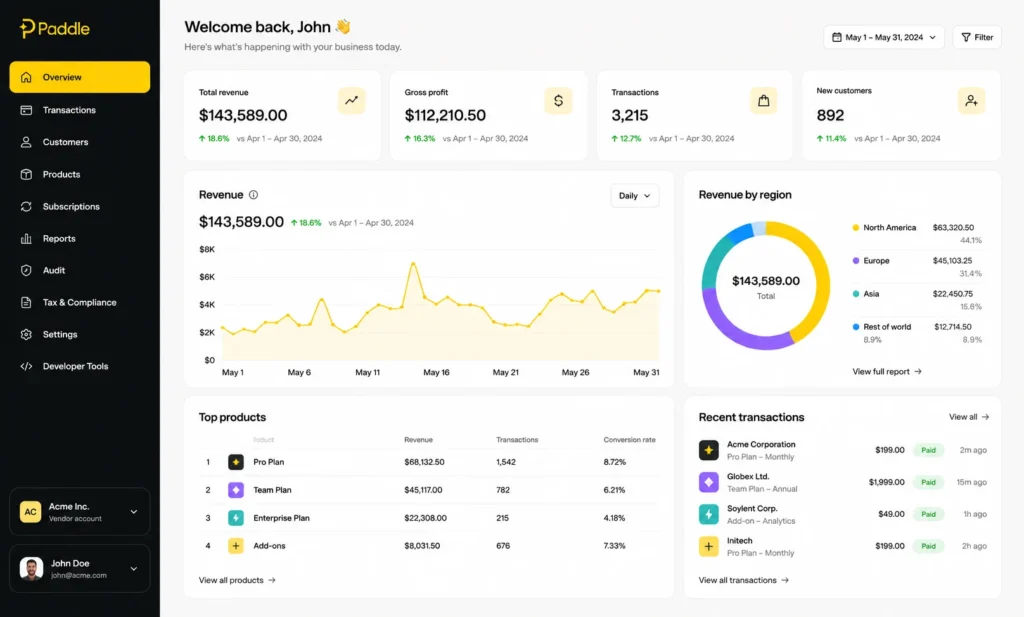This screenshot has width=1024, height=617.
Task: Click the Filter button
Action: coord(977,37)
